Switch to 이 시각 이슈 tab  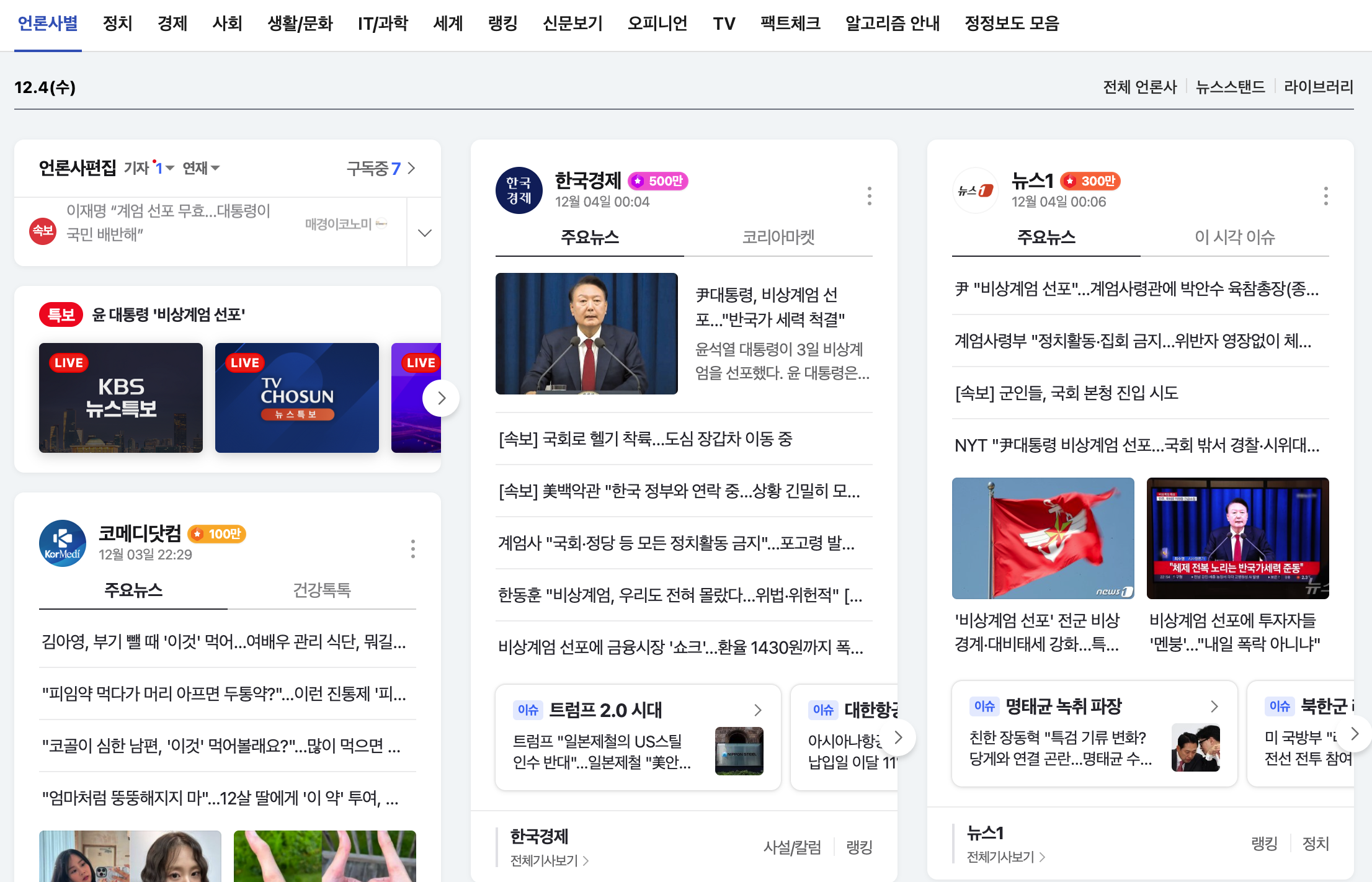pos(1234,237)
